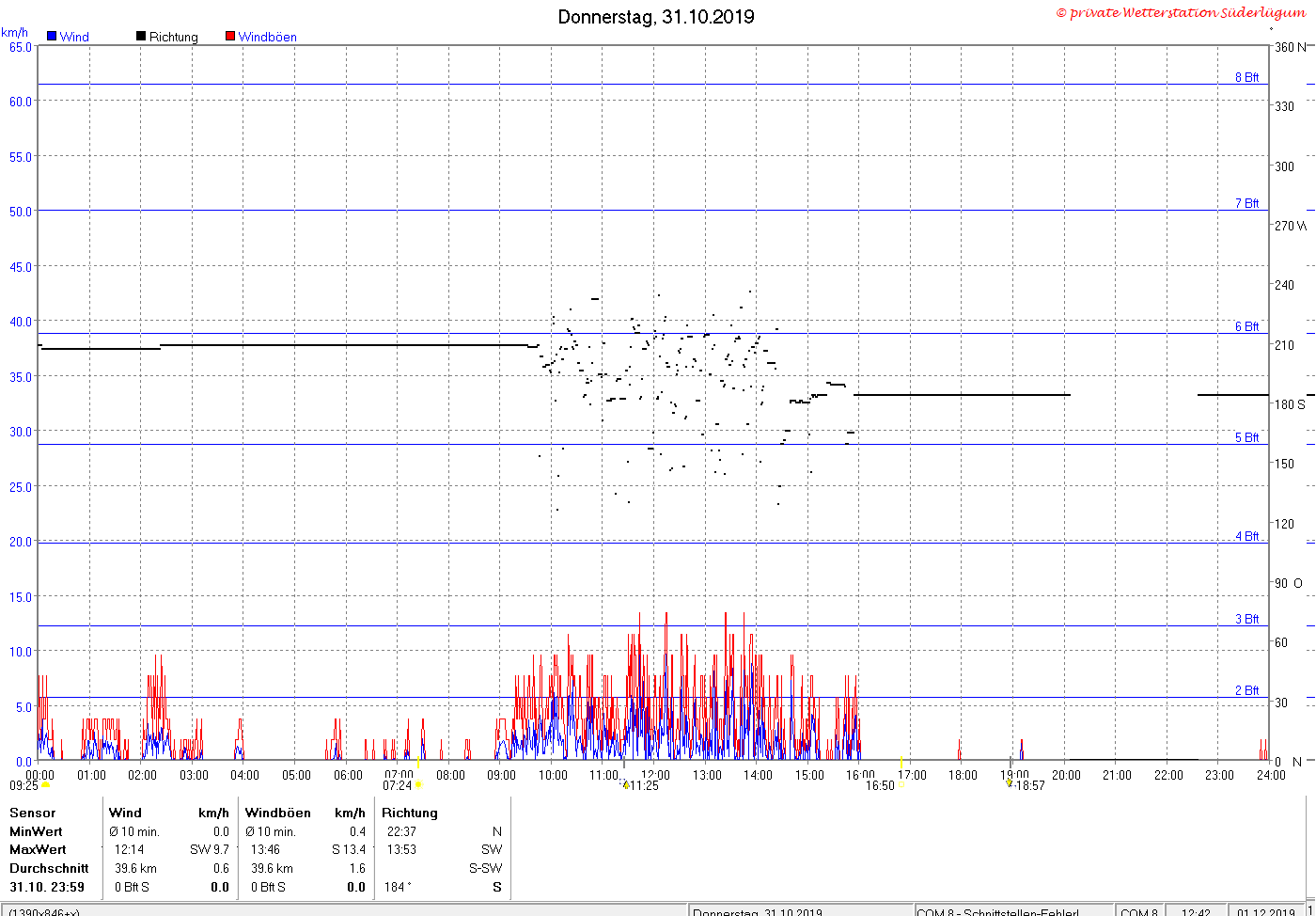Viewport: 1316px width, 916px height.
Task: Click the 12:00 time axis label
Action: 655,775
